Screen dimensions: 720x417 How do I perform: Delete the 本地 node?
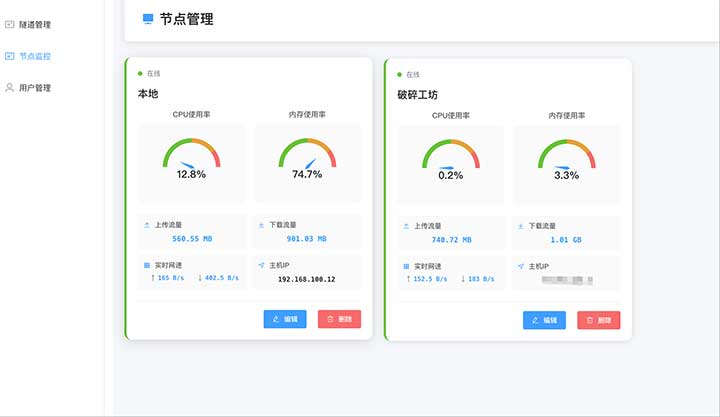[339, 319]
